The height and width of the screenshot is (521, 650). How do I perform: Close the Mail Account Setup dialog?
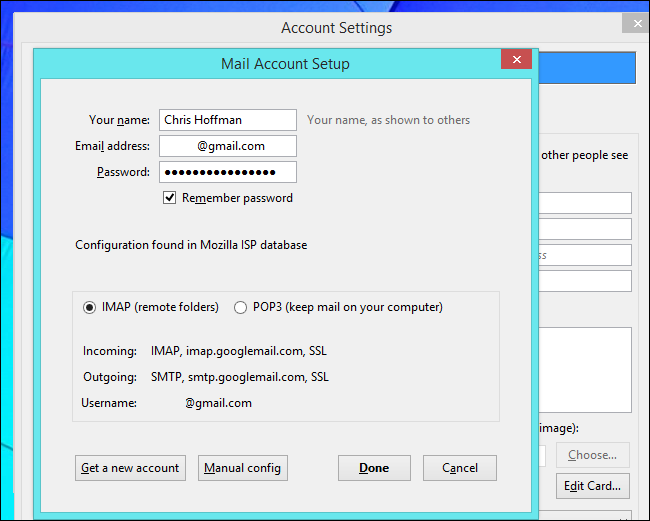517,59
